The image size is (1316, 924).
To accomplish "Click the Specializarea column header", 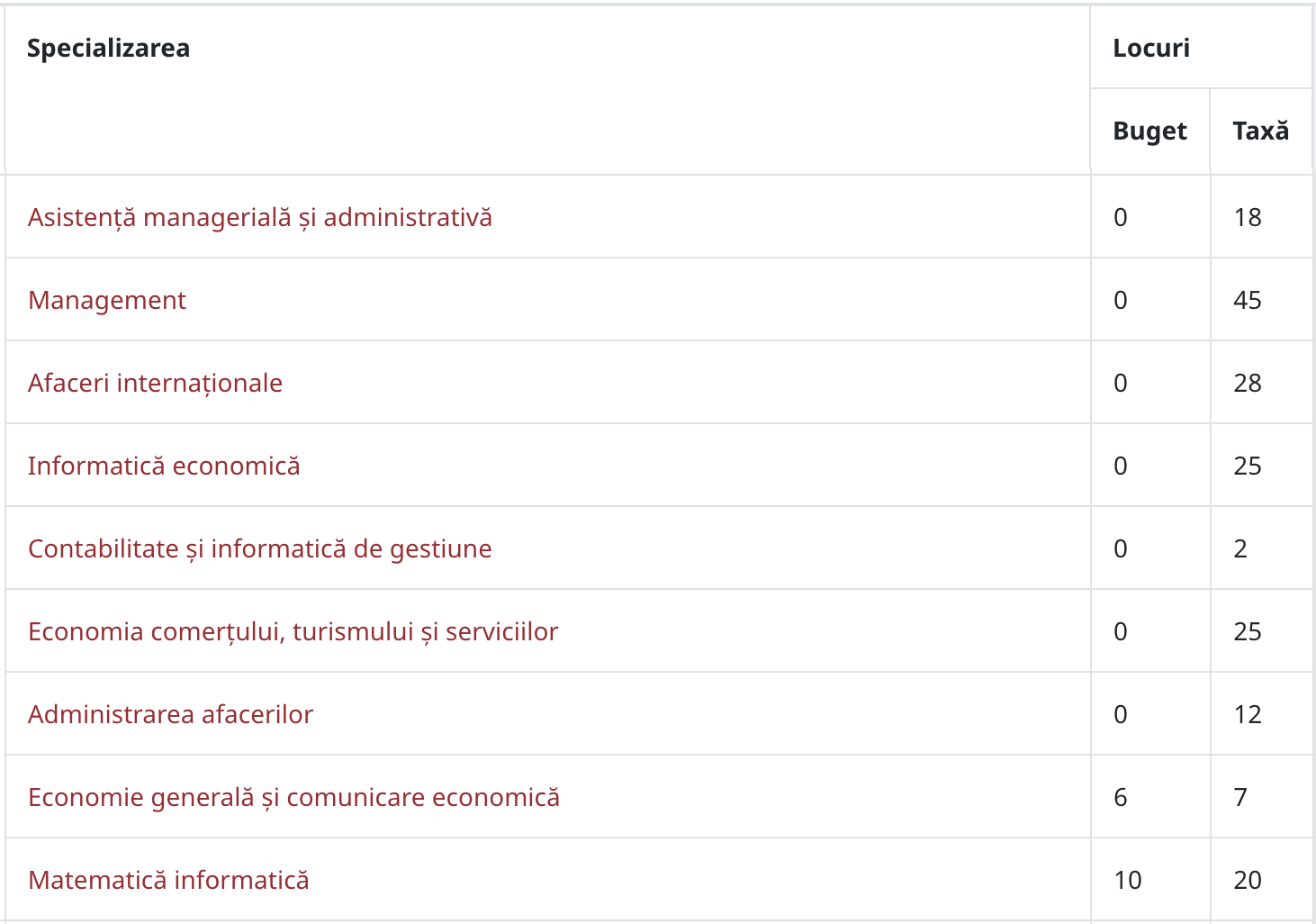I will [547, 90].
